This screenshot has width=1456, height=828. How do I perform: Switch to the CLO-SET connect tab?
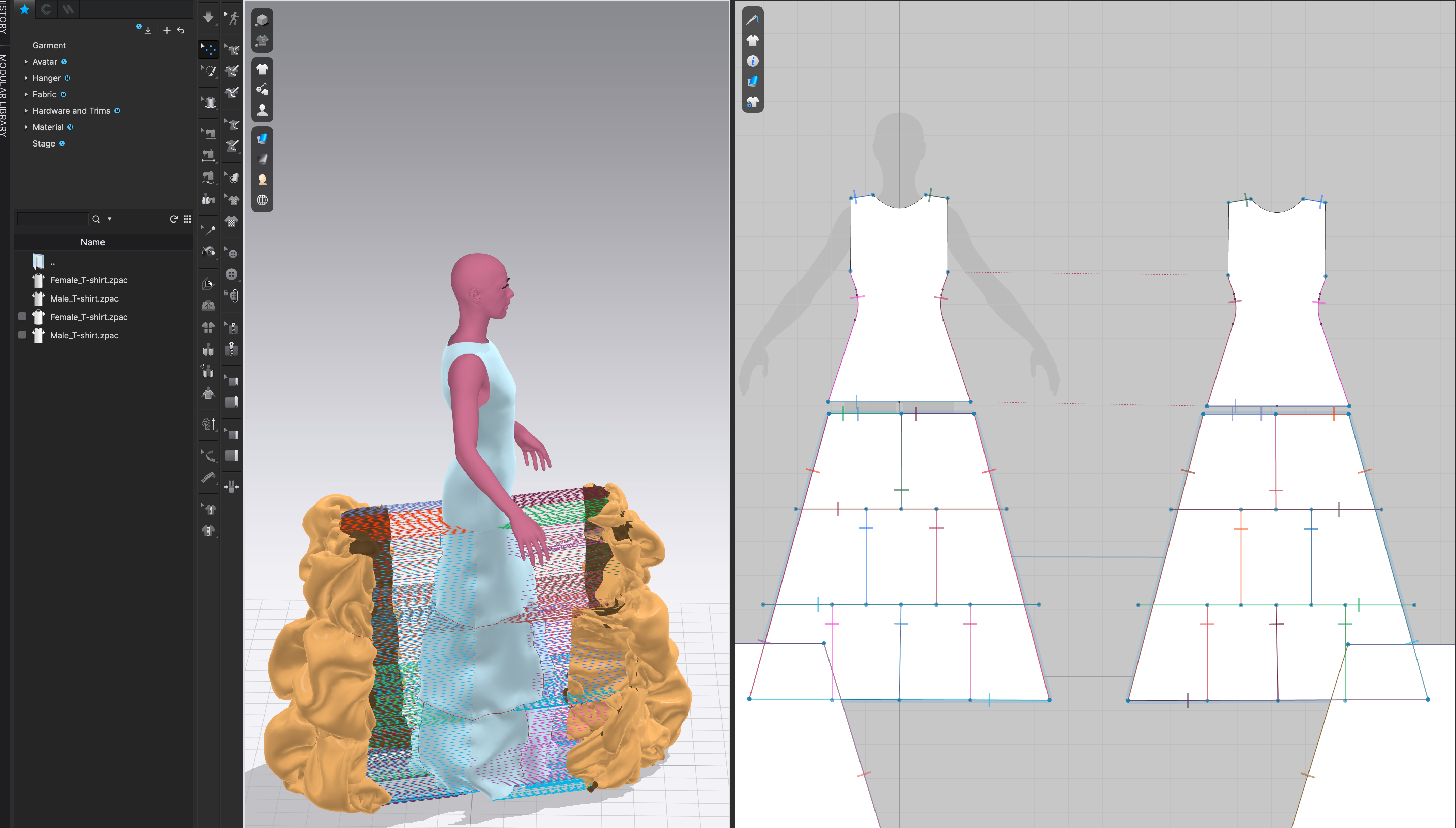[47, 9]
